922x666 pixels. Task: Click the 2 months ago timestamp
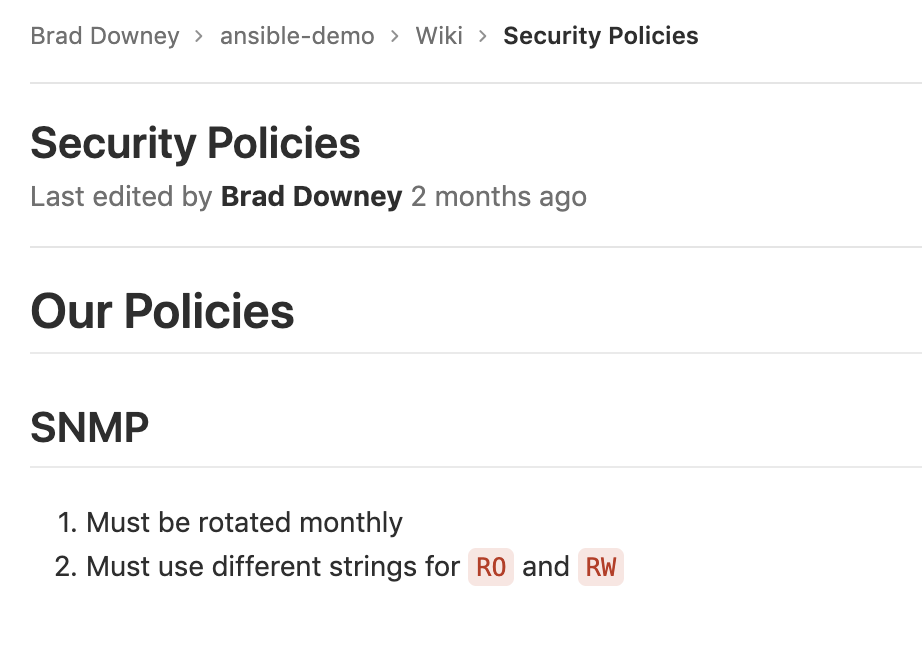point(498,196)
